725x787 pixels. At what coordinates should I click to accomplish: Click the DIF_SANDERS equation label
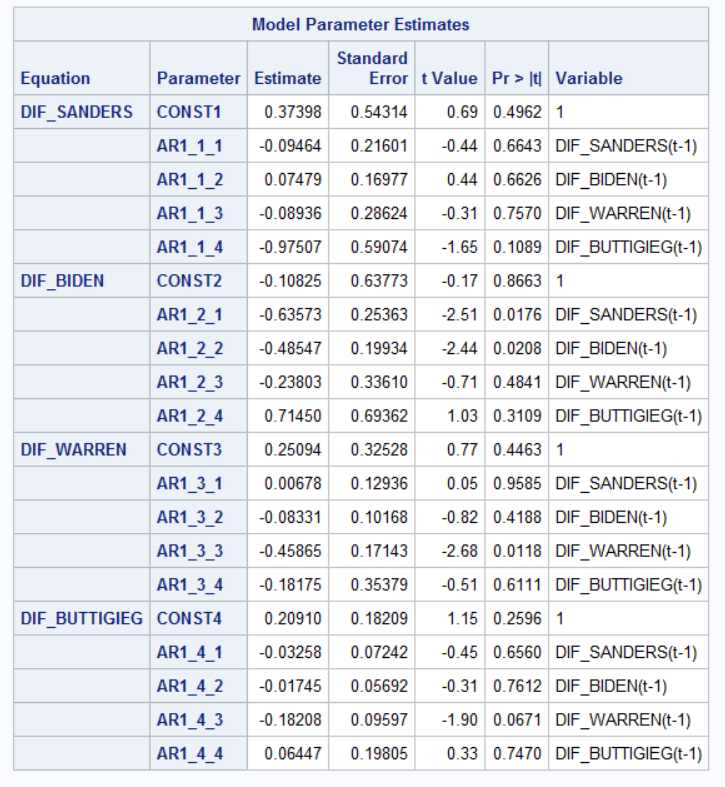(77, 112)
